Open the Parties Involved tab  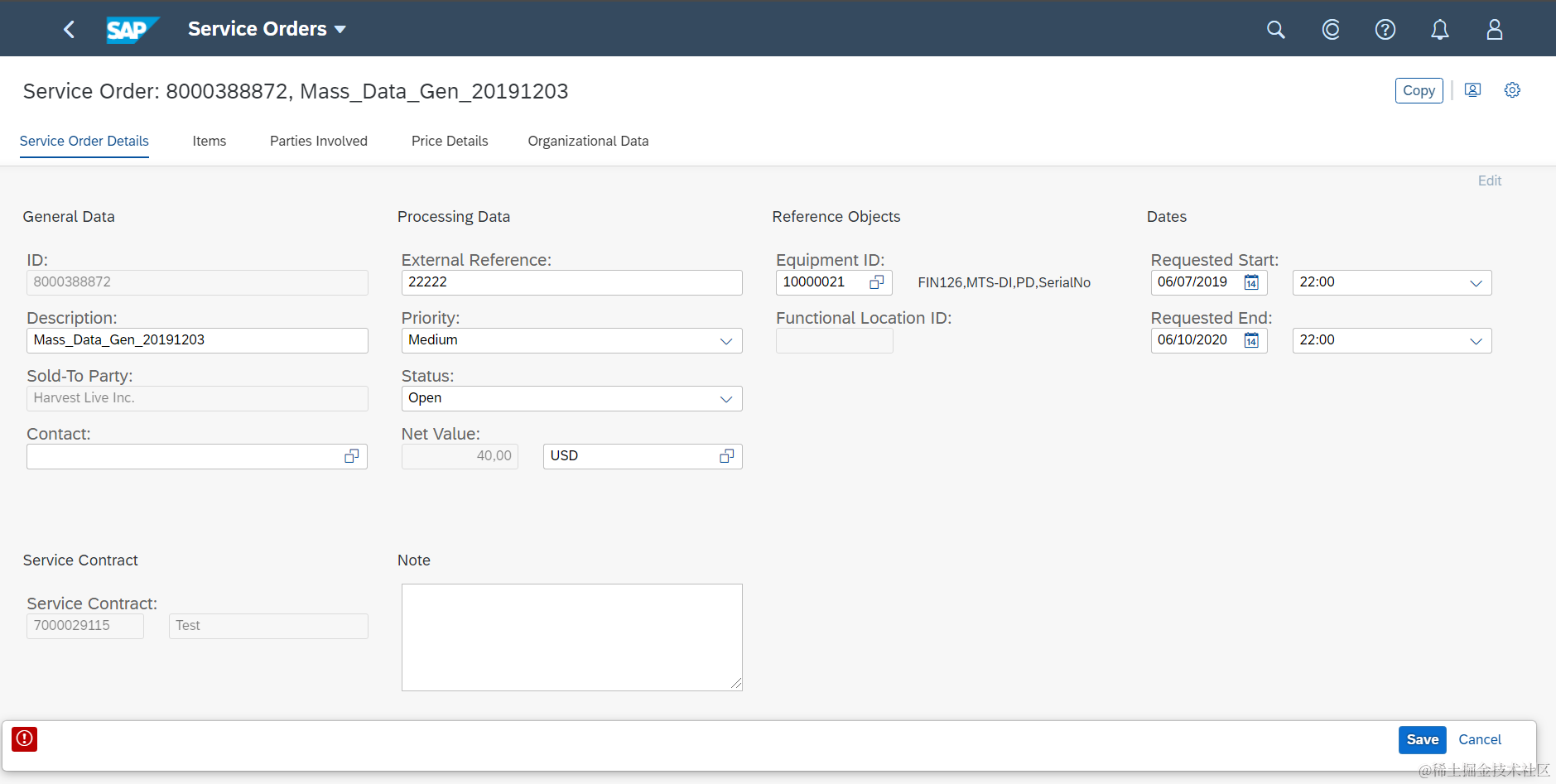click(319, 141)
